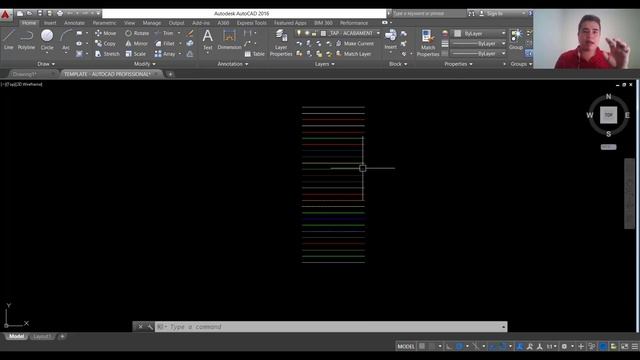The width and height of the screenshot is (640, 360).
Task: Click the keyword search box
Action: pos(429,13)
